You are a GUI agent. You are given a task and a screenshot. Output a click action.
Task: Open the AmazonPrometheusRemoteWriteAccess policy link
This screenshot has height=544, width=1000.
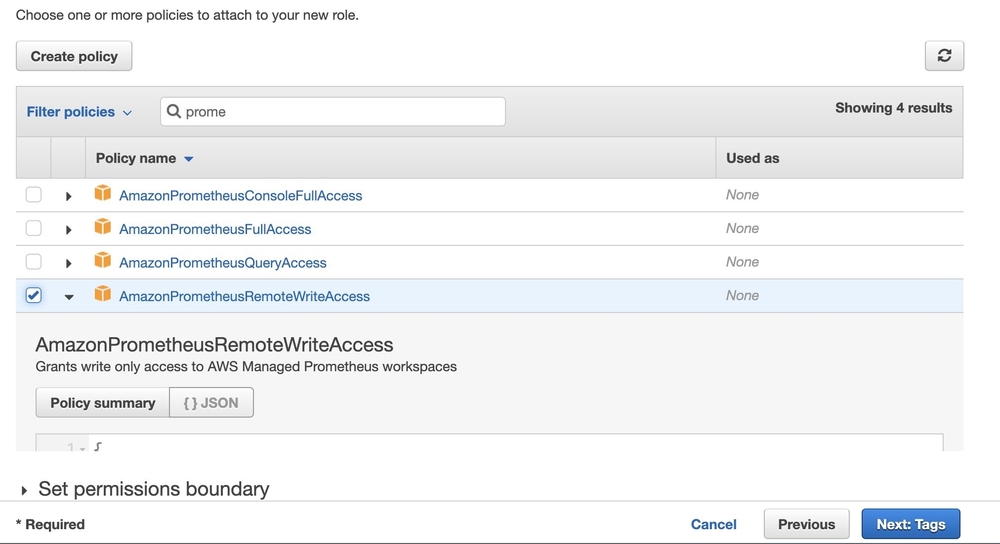(x=244, y=297)
